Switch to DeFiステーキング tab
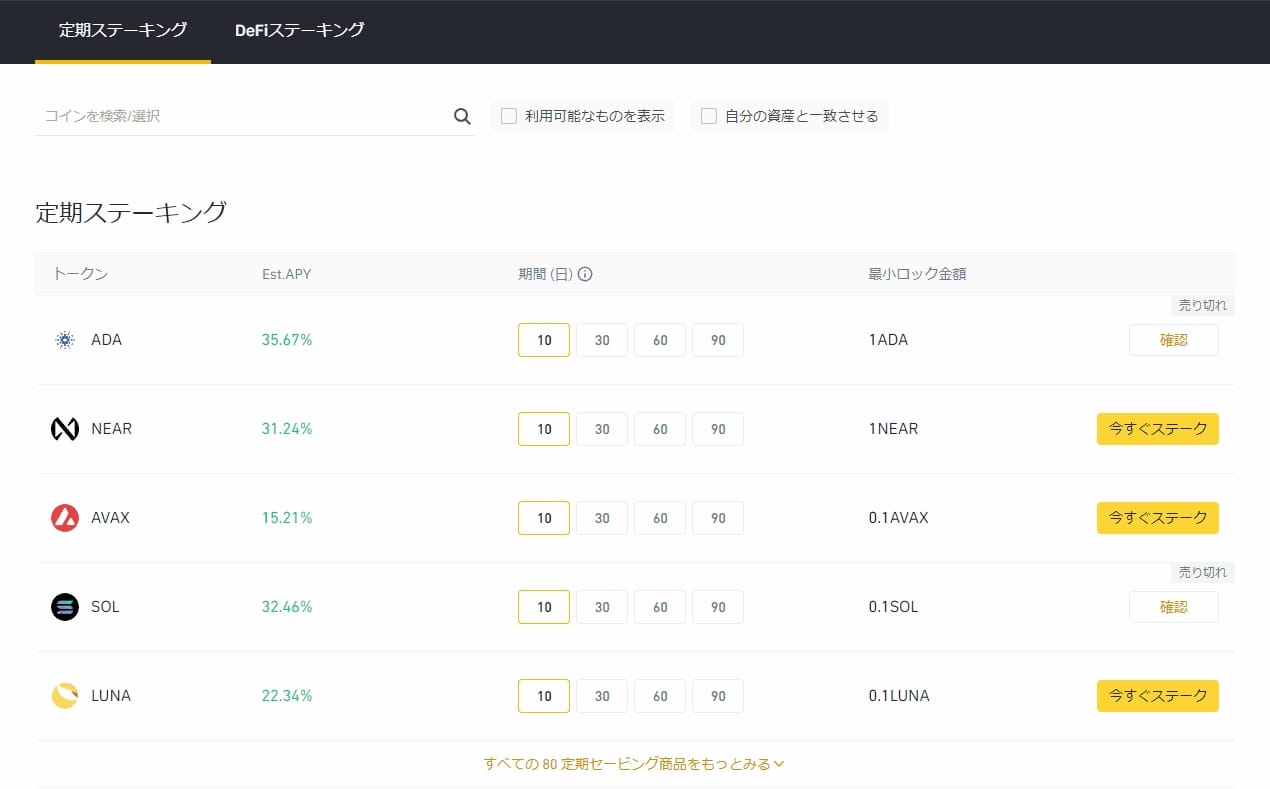Image resolution: width=1270 pixels, height=789 pixels. (x=299, y=30)
